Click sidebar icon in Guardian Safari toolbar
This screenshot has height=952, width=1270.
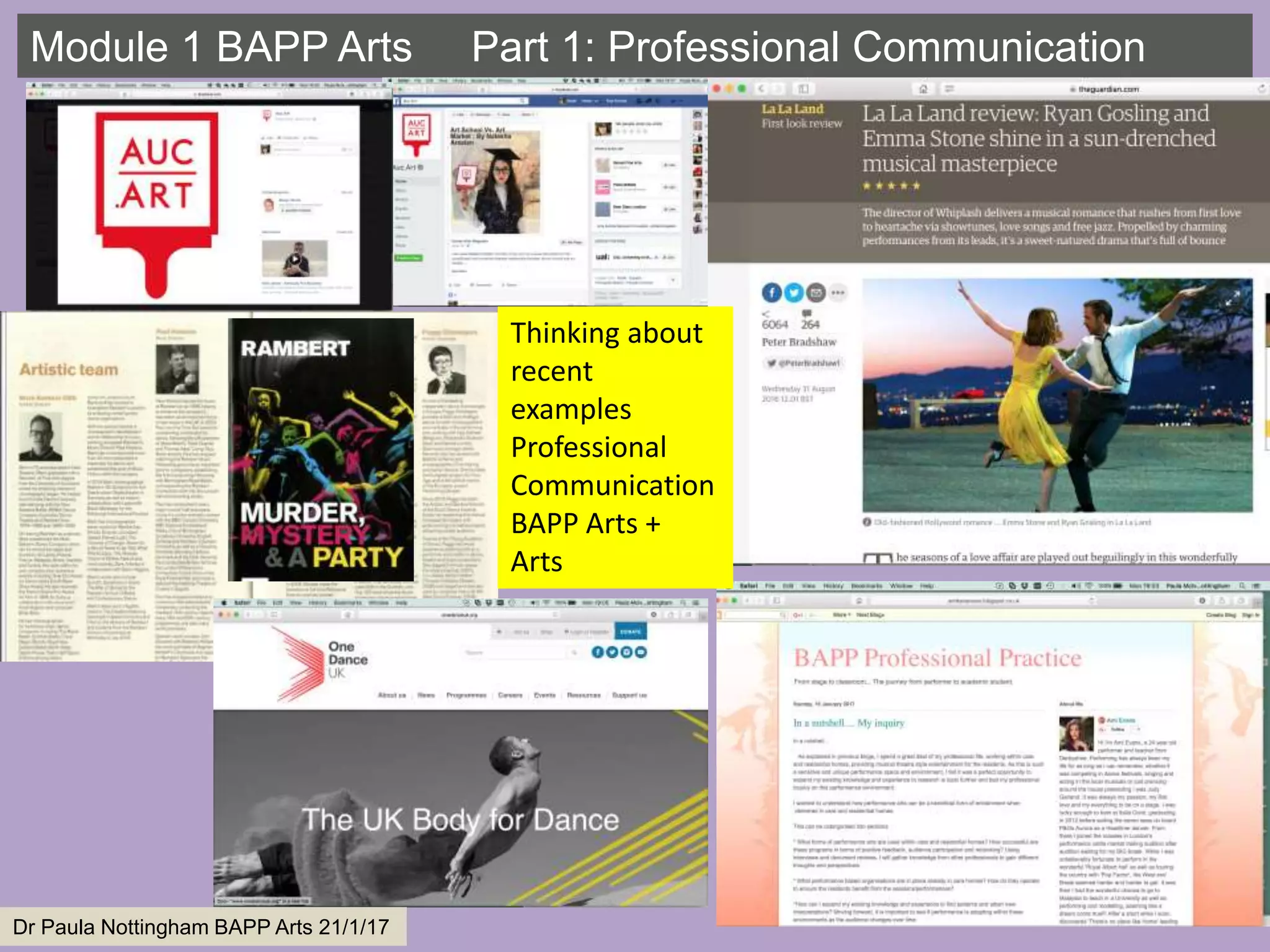[x=803, y=89]
